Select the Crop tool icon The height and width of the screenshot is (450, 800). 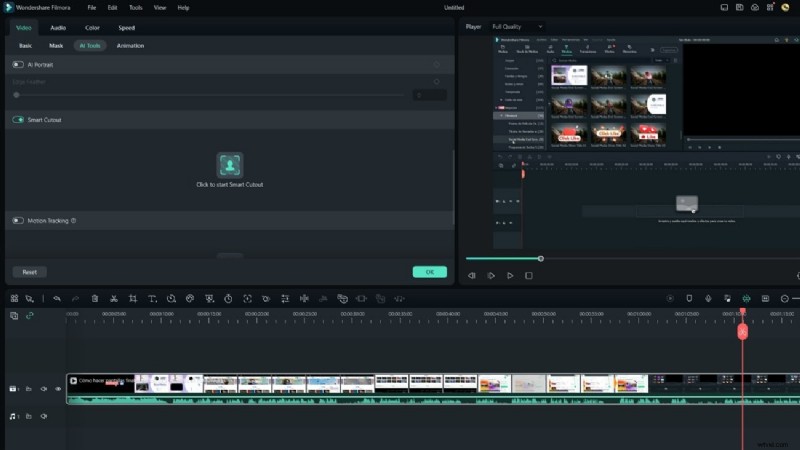click(133, 298)
